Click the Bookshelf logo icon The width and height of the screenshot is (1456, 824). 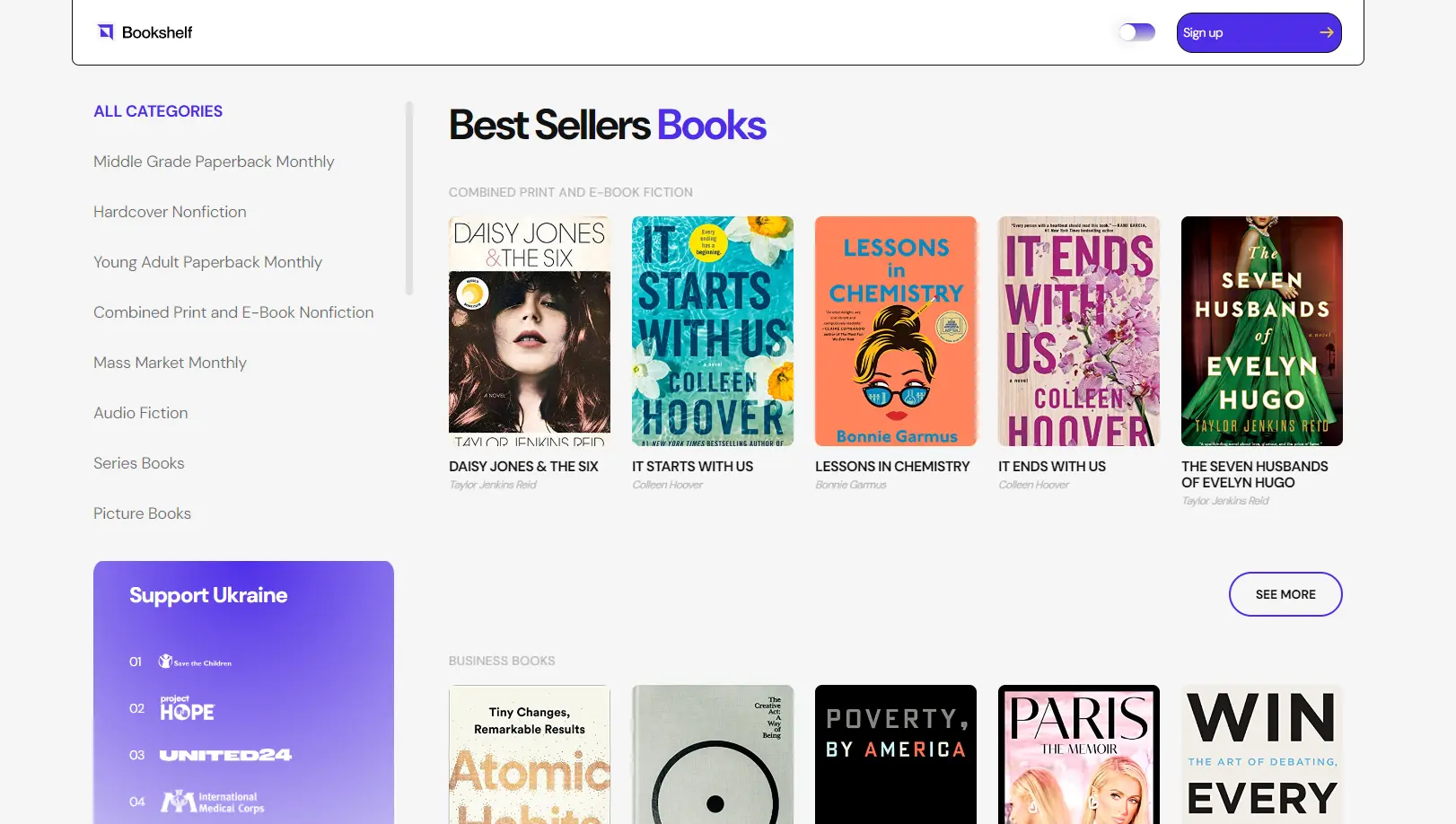(x=106, y=31)
